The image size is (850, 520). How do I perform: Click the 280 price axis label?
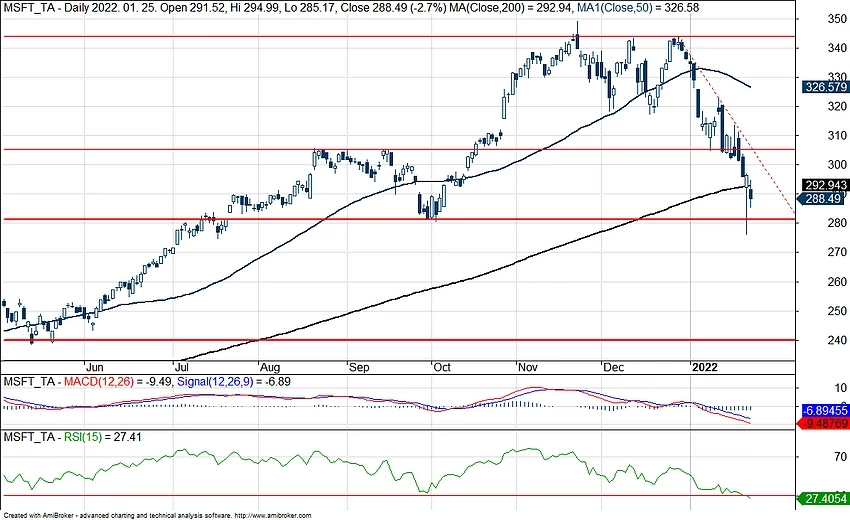coord(837,223)
